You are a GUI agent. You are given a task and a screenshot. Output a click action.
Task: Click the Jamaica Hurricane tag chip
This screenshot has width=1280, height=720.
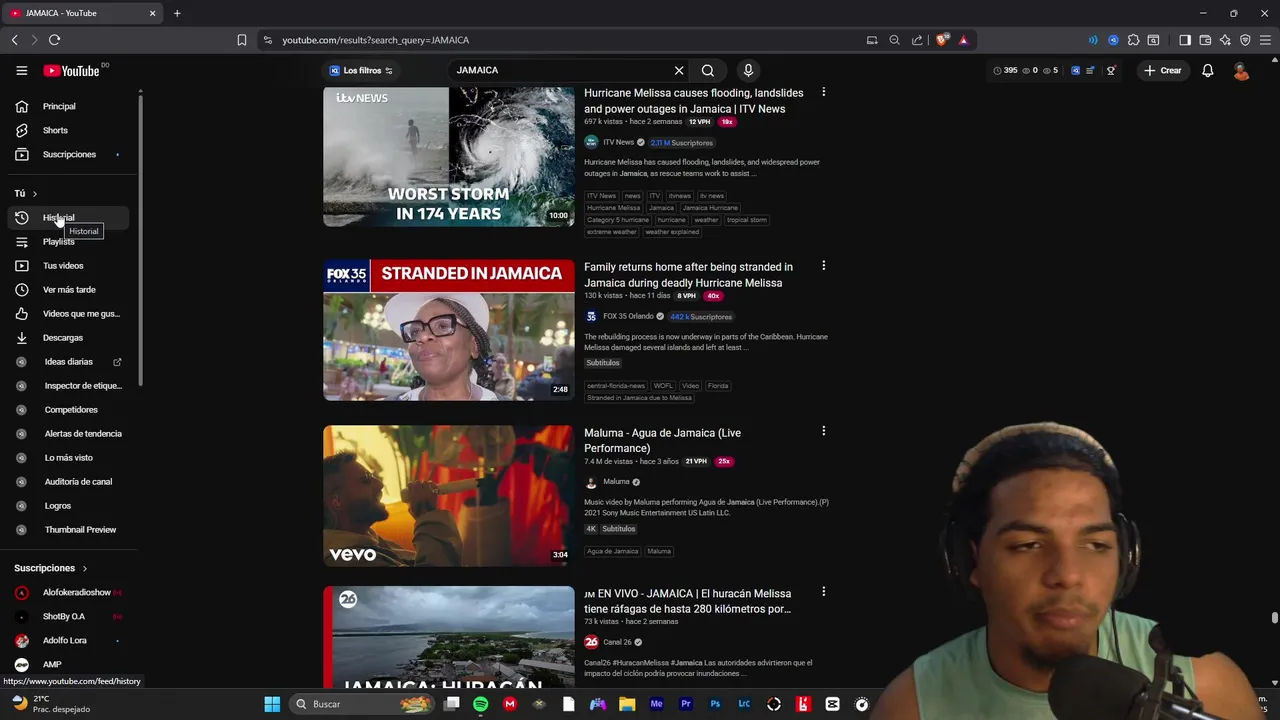pyautogui.click(x=710, y=208)
